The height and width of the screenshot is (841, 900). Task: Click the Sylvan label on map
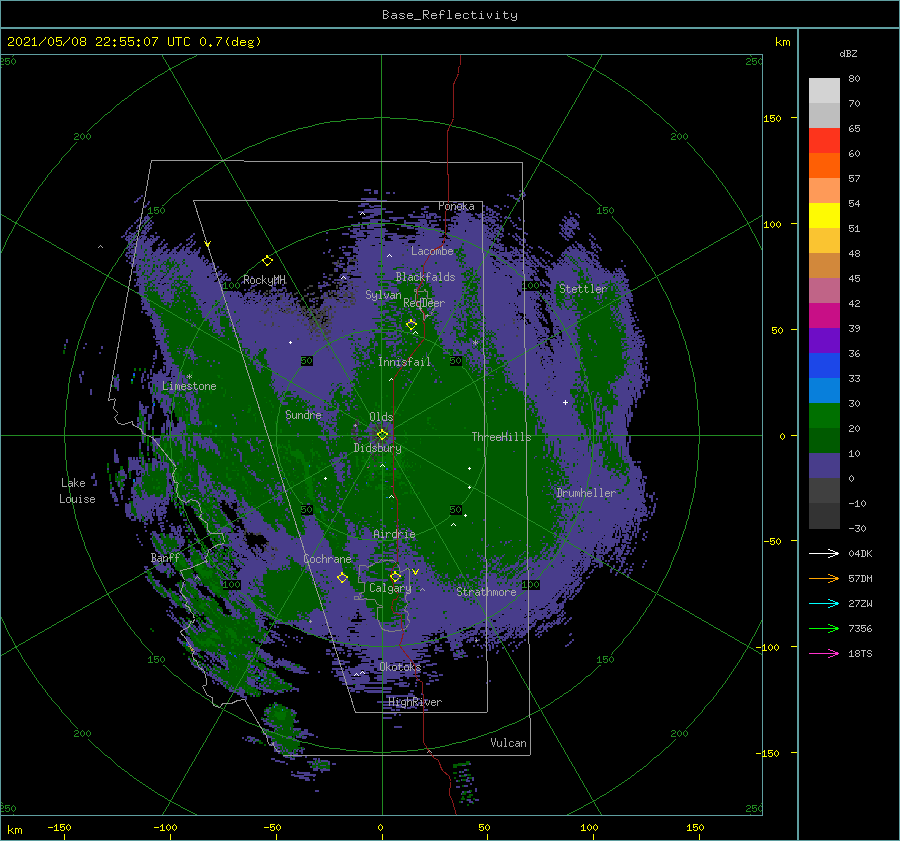[383, 295]
